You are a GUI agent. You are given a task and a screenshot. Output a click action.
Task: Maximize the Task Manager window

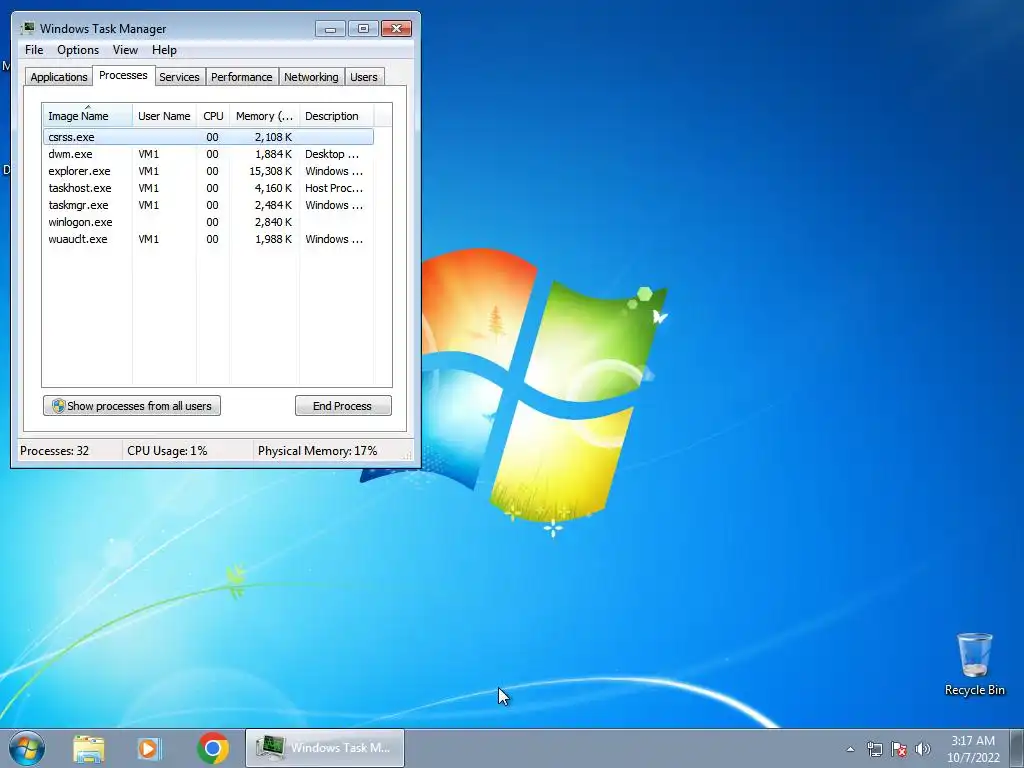click(x=363, y=29)
